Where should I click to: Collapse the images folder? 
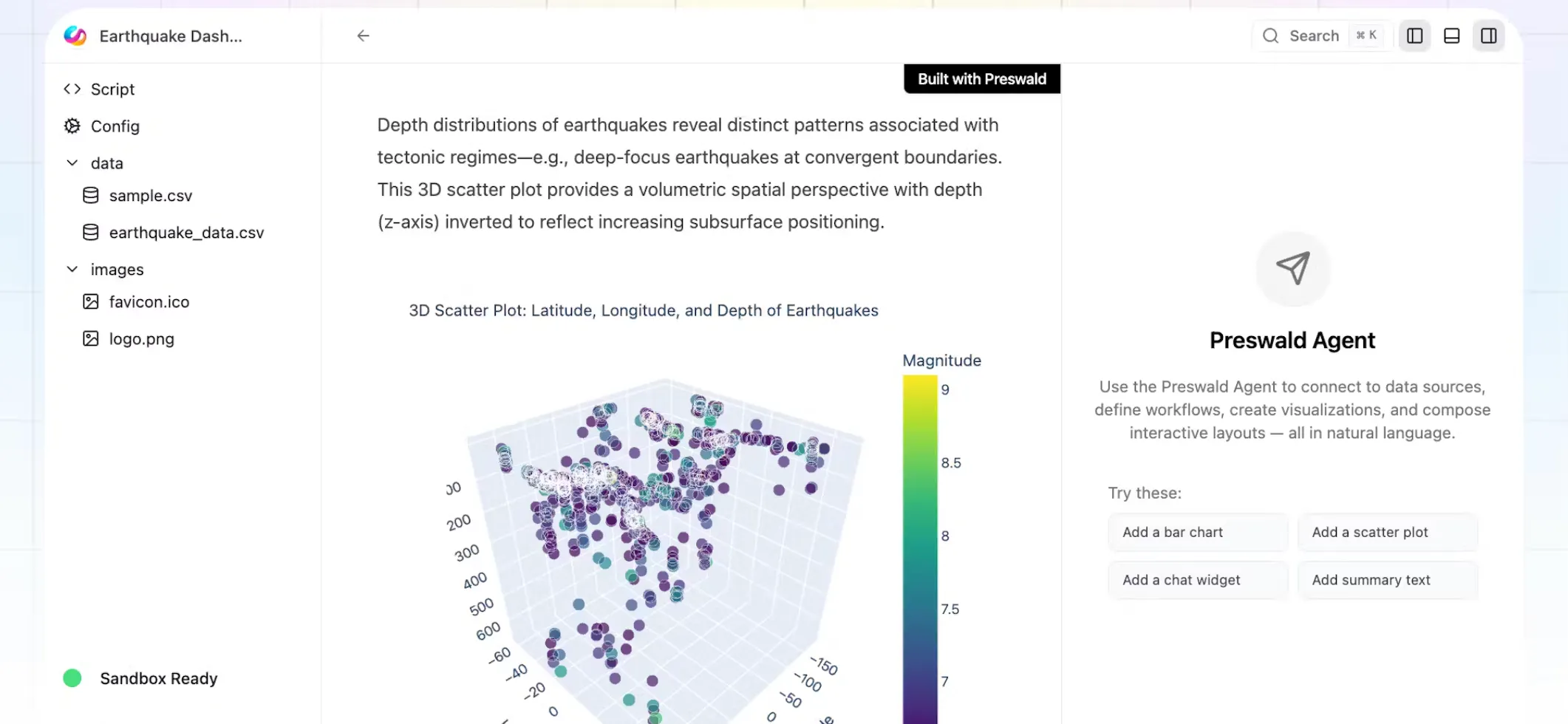coord(72,269)
